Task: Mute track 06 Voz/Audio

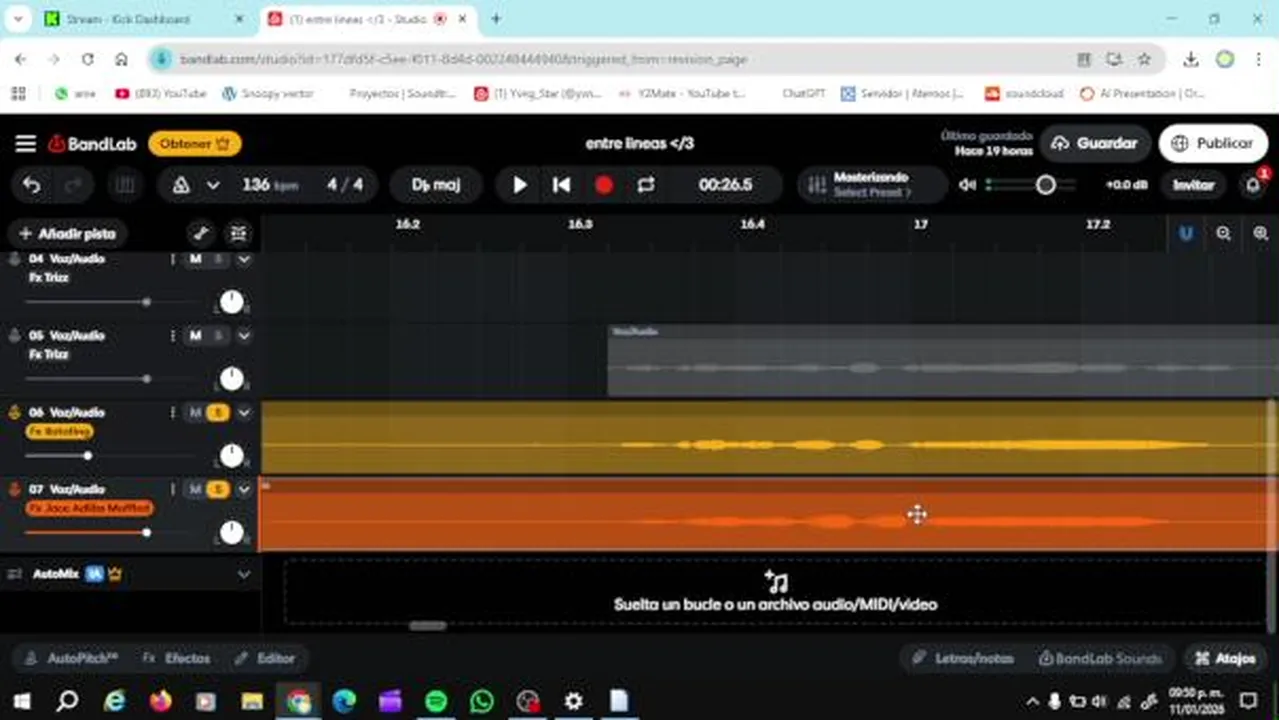Action: pos(196,412)
